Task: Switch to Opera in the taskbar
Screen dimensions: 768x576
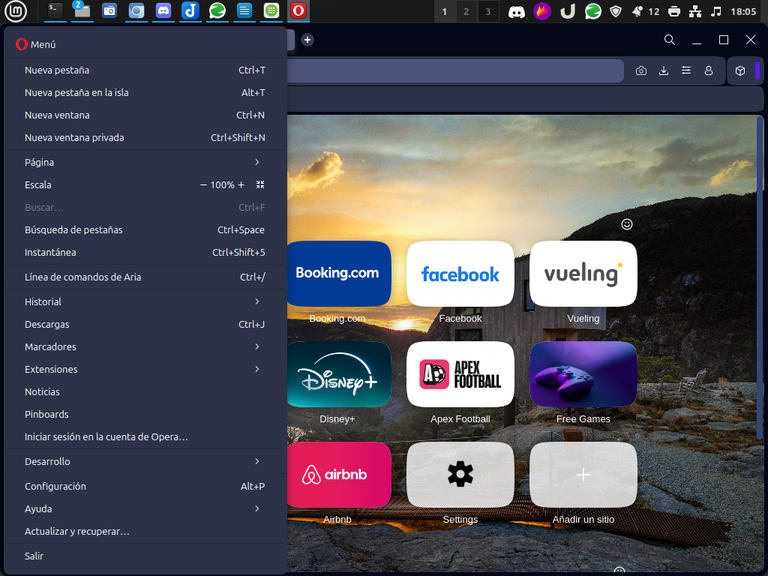Action: 298,11
